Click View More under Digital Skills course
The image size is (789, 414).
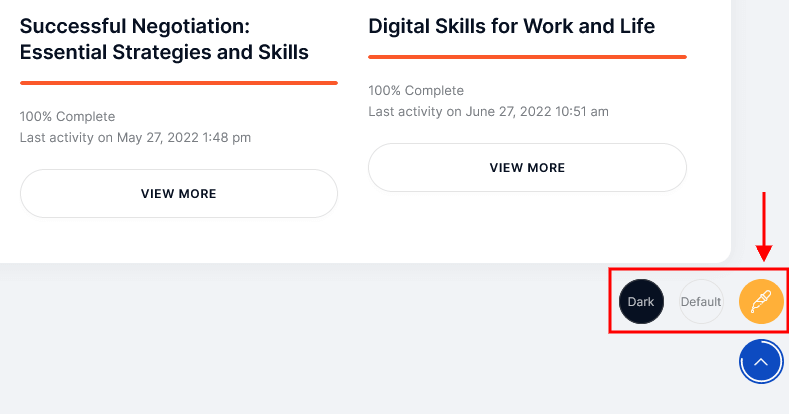[527, 168]
